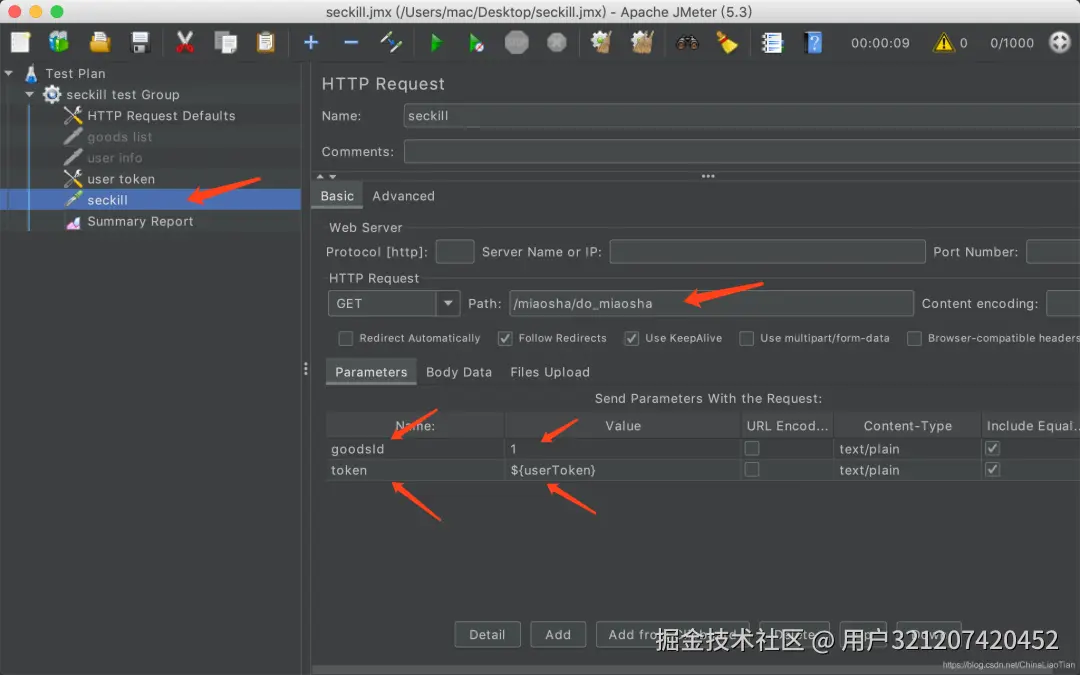
Task: Toggle Follow Redirects checkbox
Action: click(x=505, y=338)
